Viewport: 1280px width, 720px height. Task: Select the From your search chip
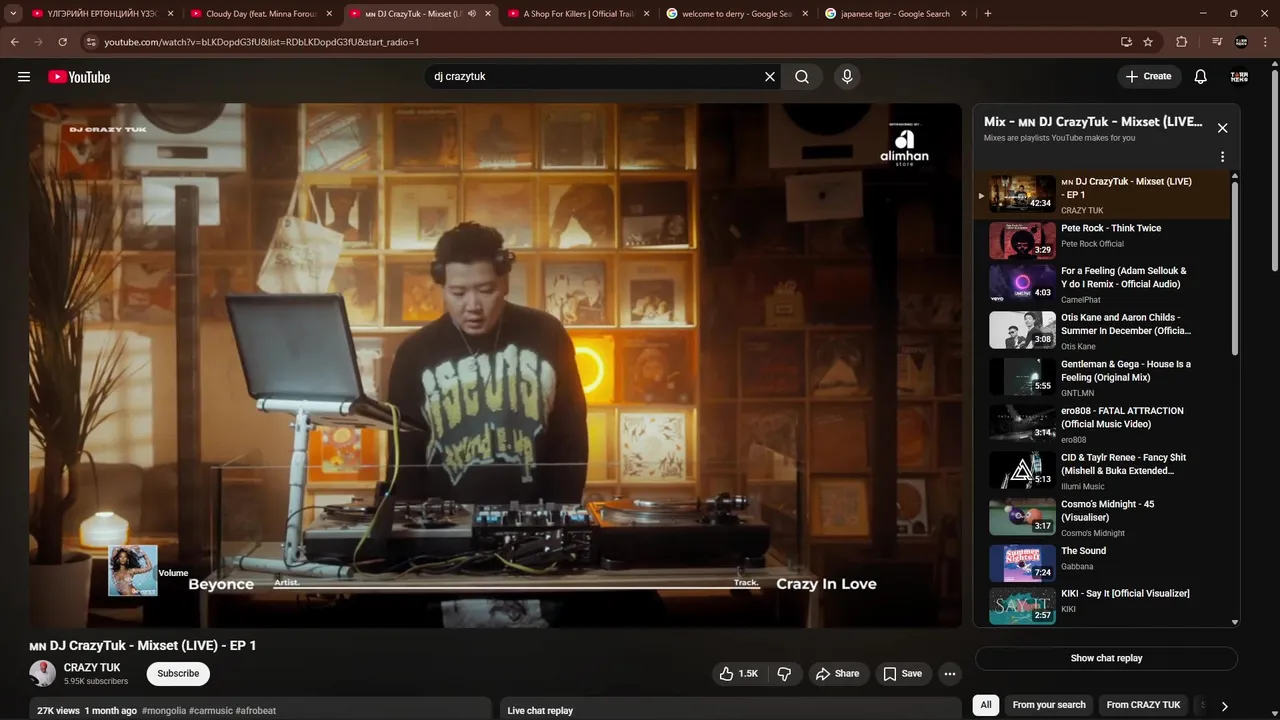tap(1049, 705)
